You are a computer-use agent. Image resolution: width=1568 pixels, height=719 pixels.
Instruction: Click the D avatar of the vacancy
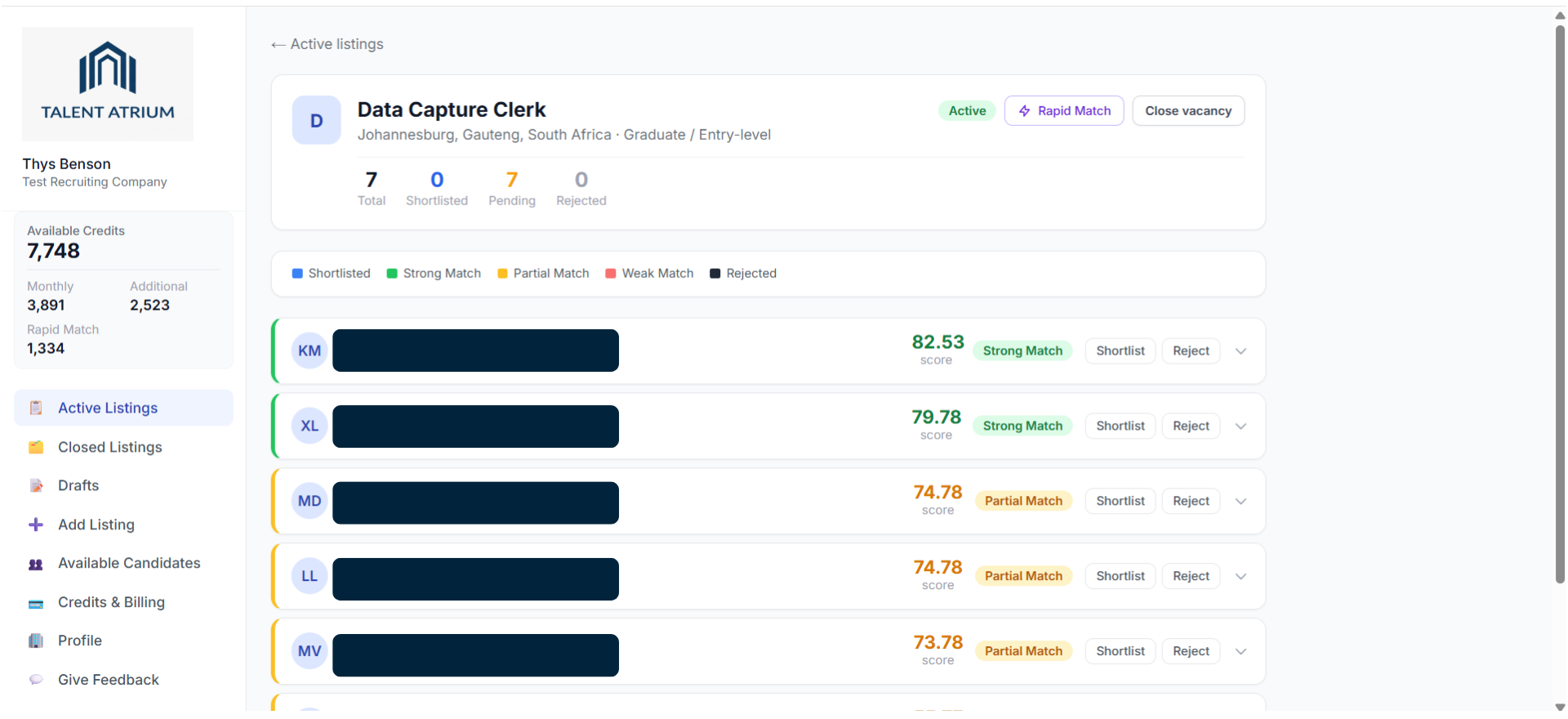click(317, 120)
